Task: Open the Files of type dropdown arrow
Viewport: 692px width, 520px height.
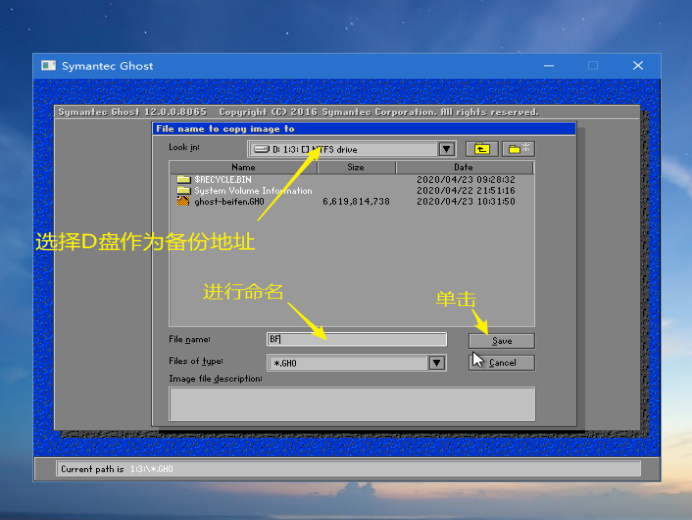Action: (x=437, y=363)
